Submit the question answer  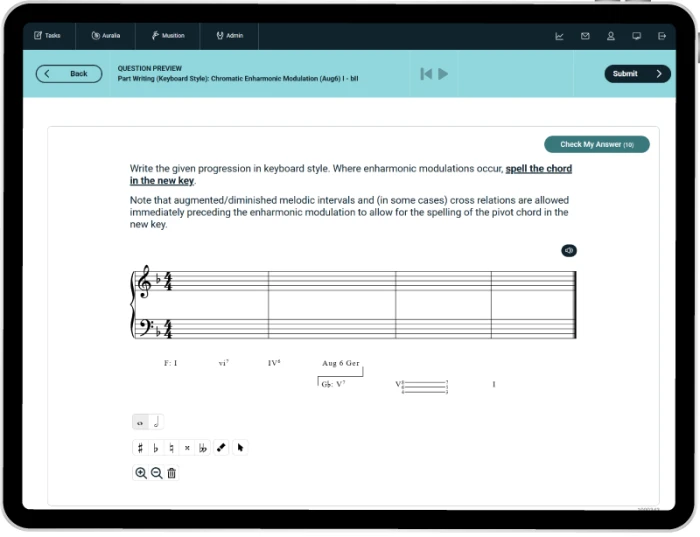[637, 74]
